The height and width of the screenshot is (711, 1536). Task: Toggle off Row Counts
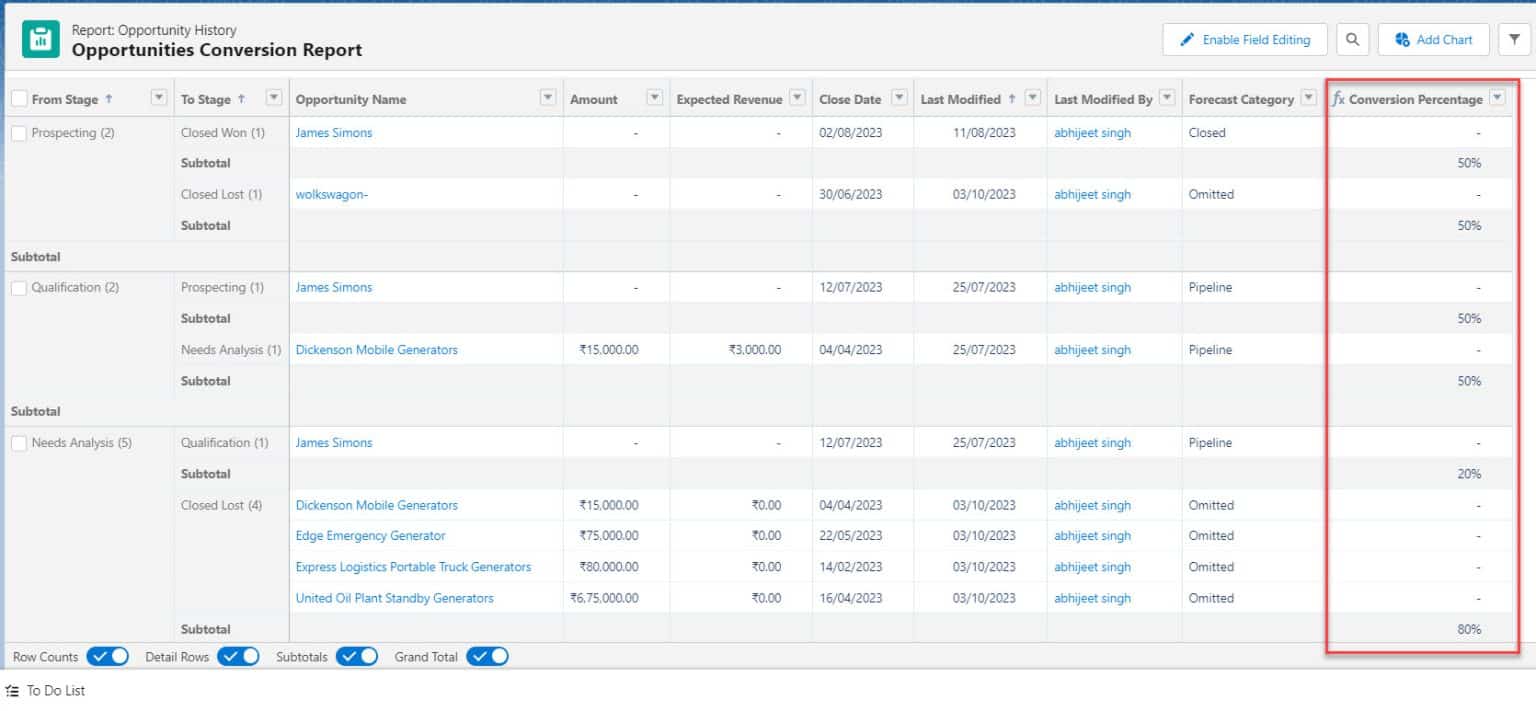[x=107, y=657]
